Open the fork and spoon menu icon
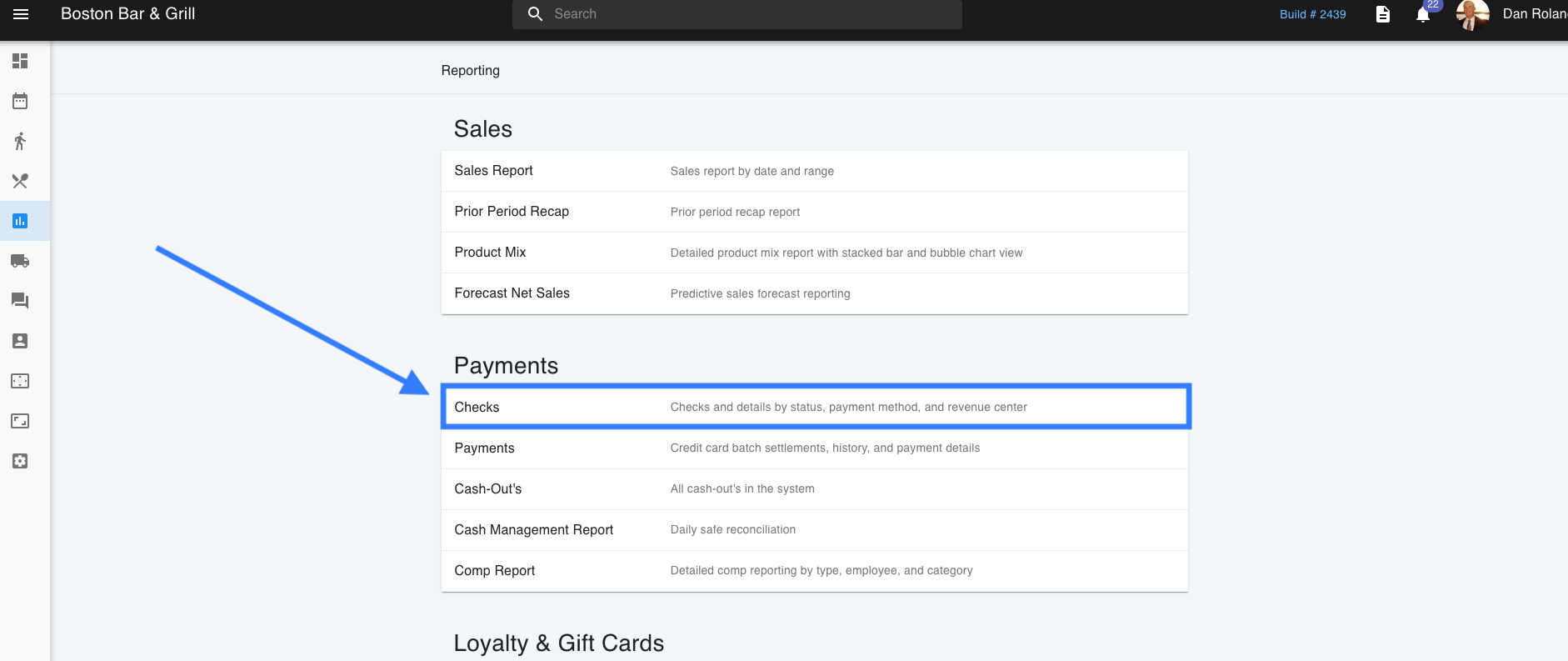 [20, 181]
